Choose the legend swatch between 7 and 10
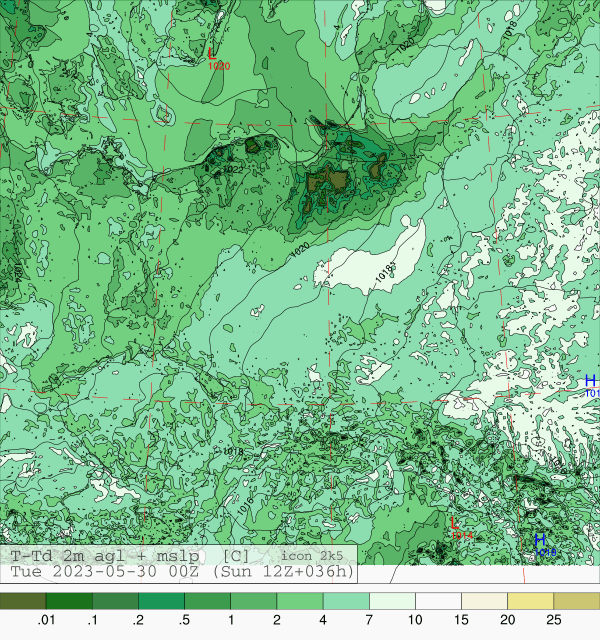 (x=391, y=601)
